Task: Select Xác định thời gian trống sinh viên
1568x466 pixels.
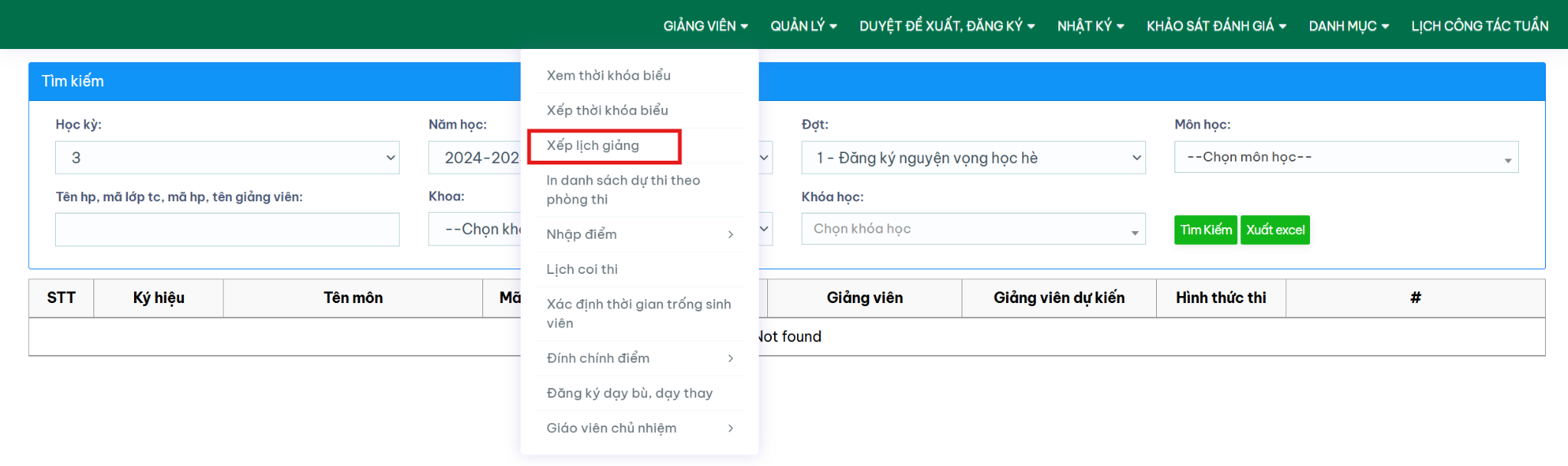Action: [639, 314]
